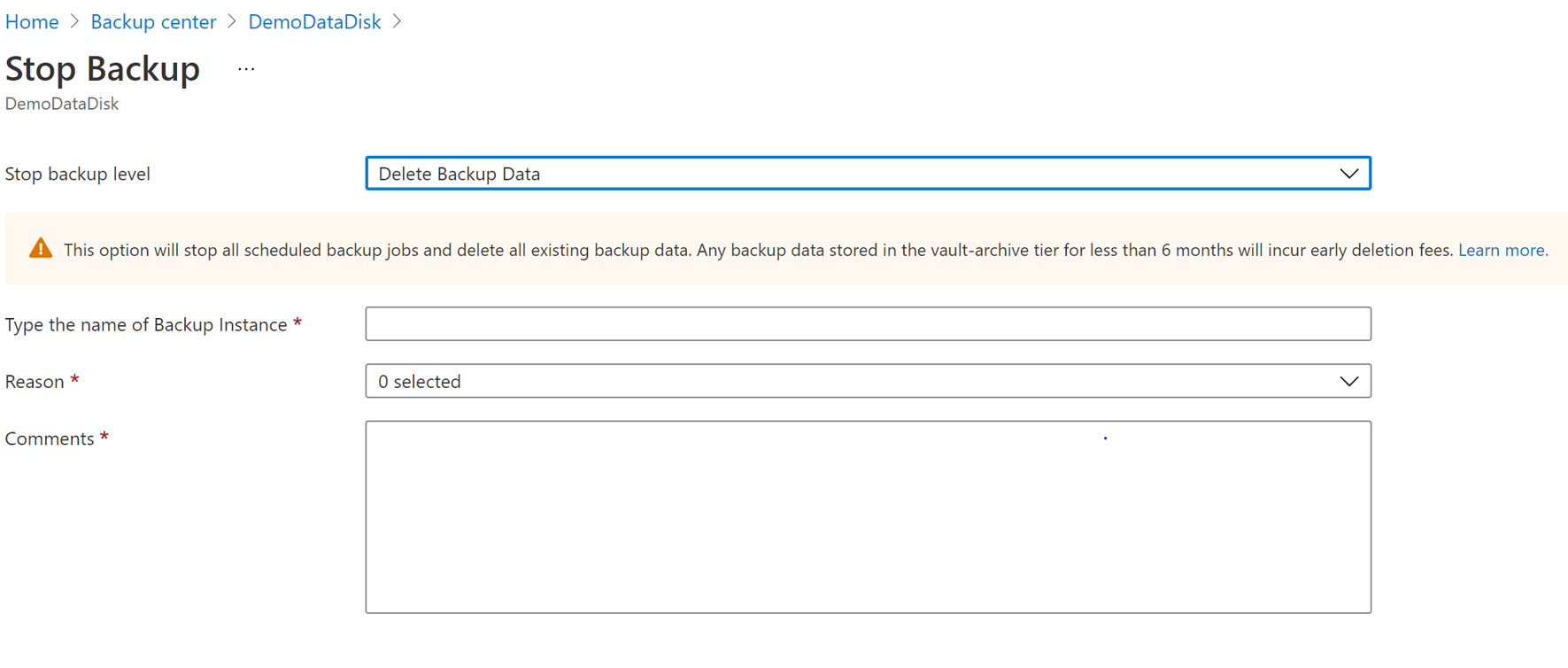Click the 'Type the name of Backup Instance' label
The image size is (1568, 668).
[x=146, y=324]
